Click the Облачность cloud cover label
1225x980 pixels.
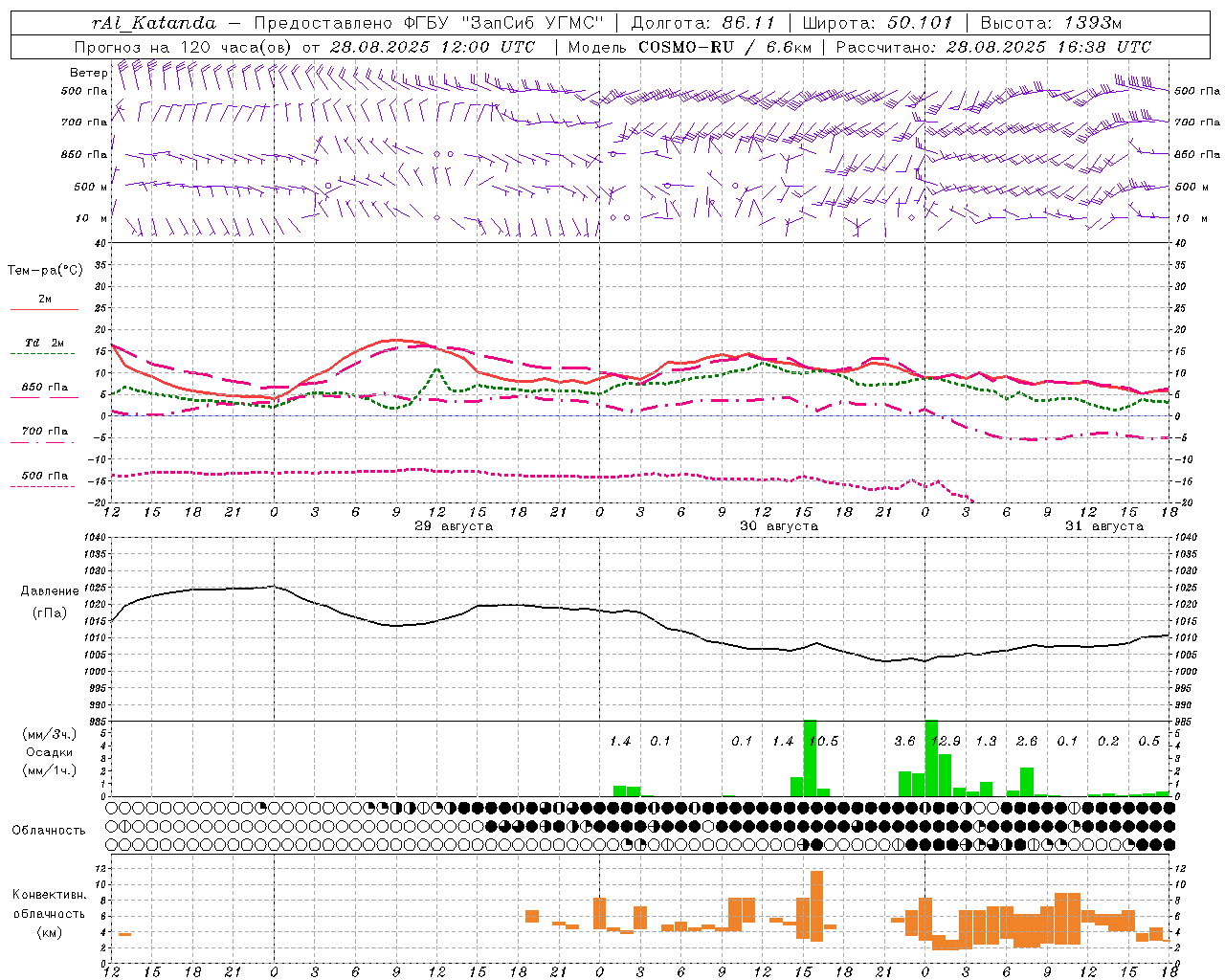tap(49, 831)
